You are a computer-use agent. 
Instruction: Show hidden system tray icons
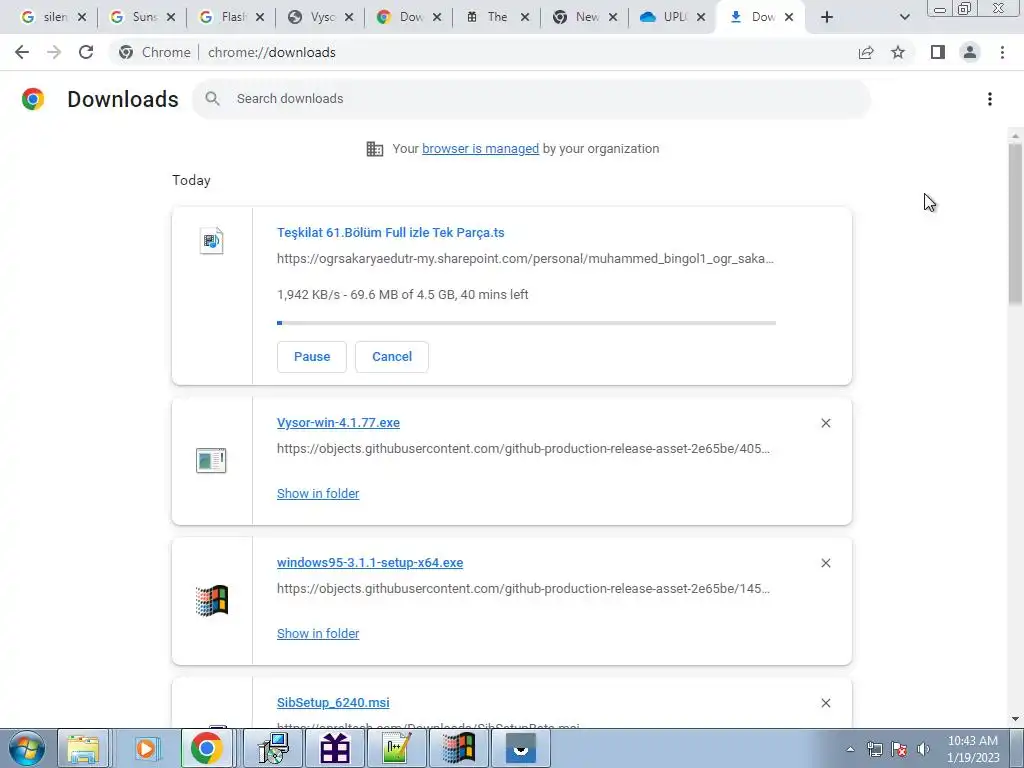coord(850,749)
